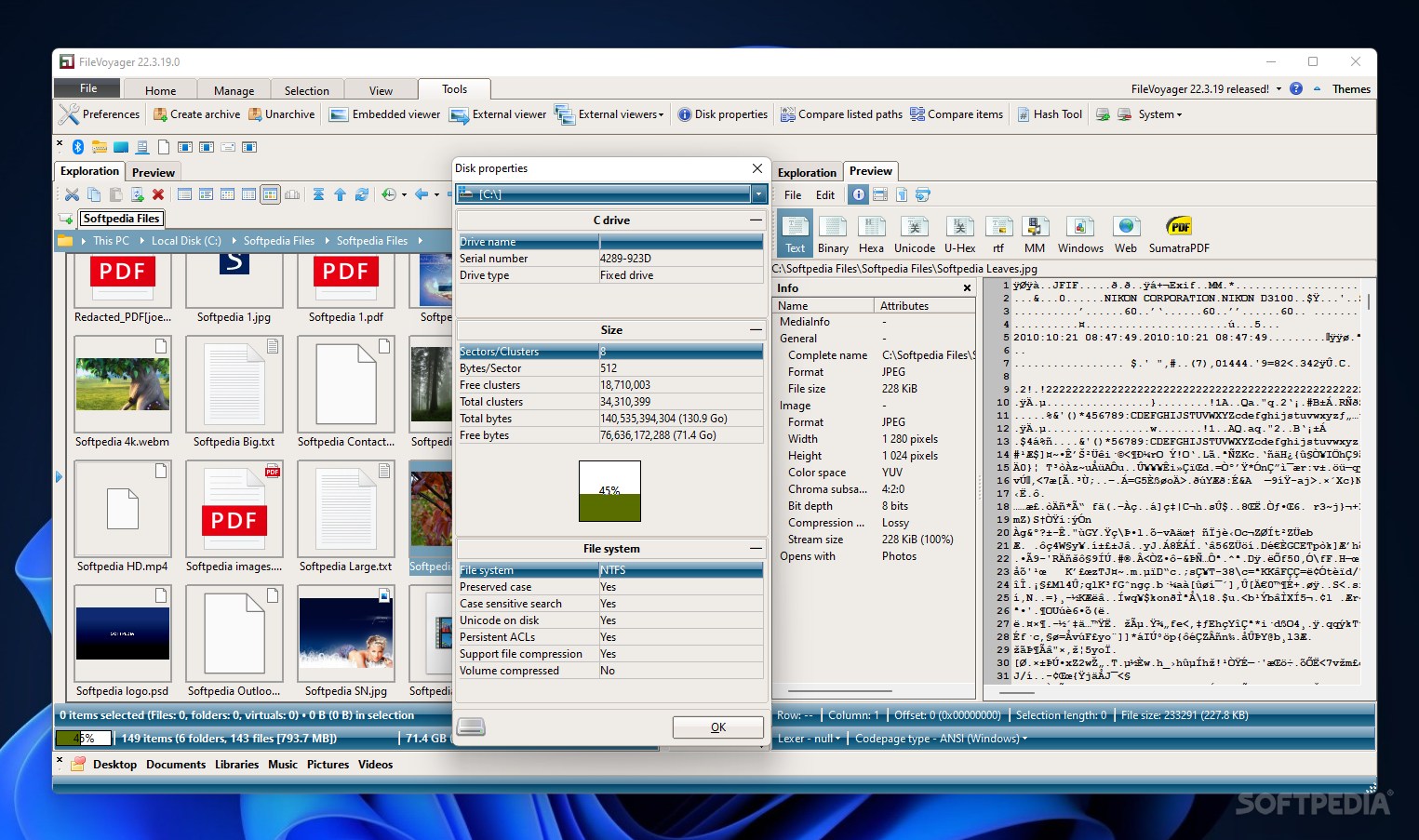Toggle the first list view mode button
The width and height of the screenshot is (1419, 840).
184,194
